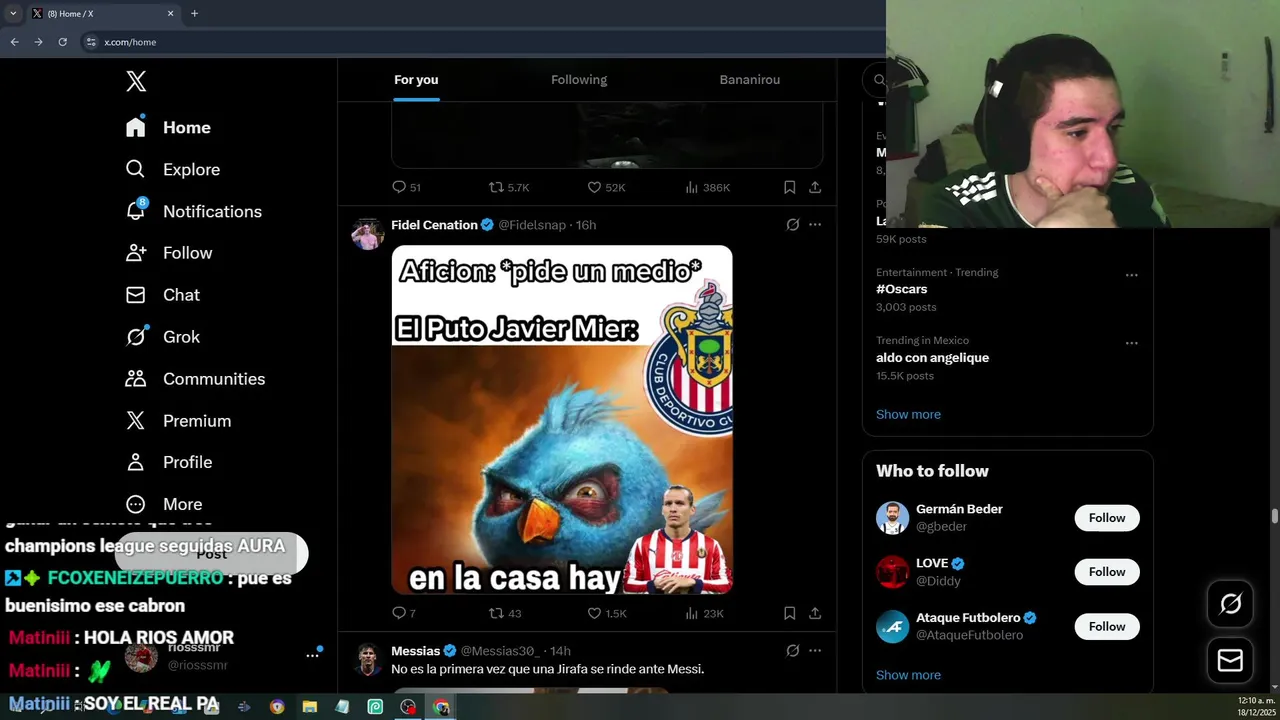Show more Who to follow suggestions

[908, 675]
